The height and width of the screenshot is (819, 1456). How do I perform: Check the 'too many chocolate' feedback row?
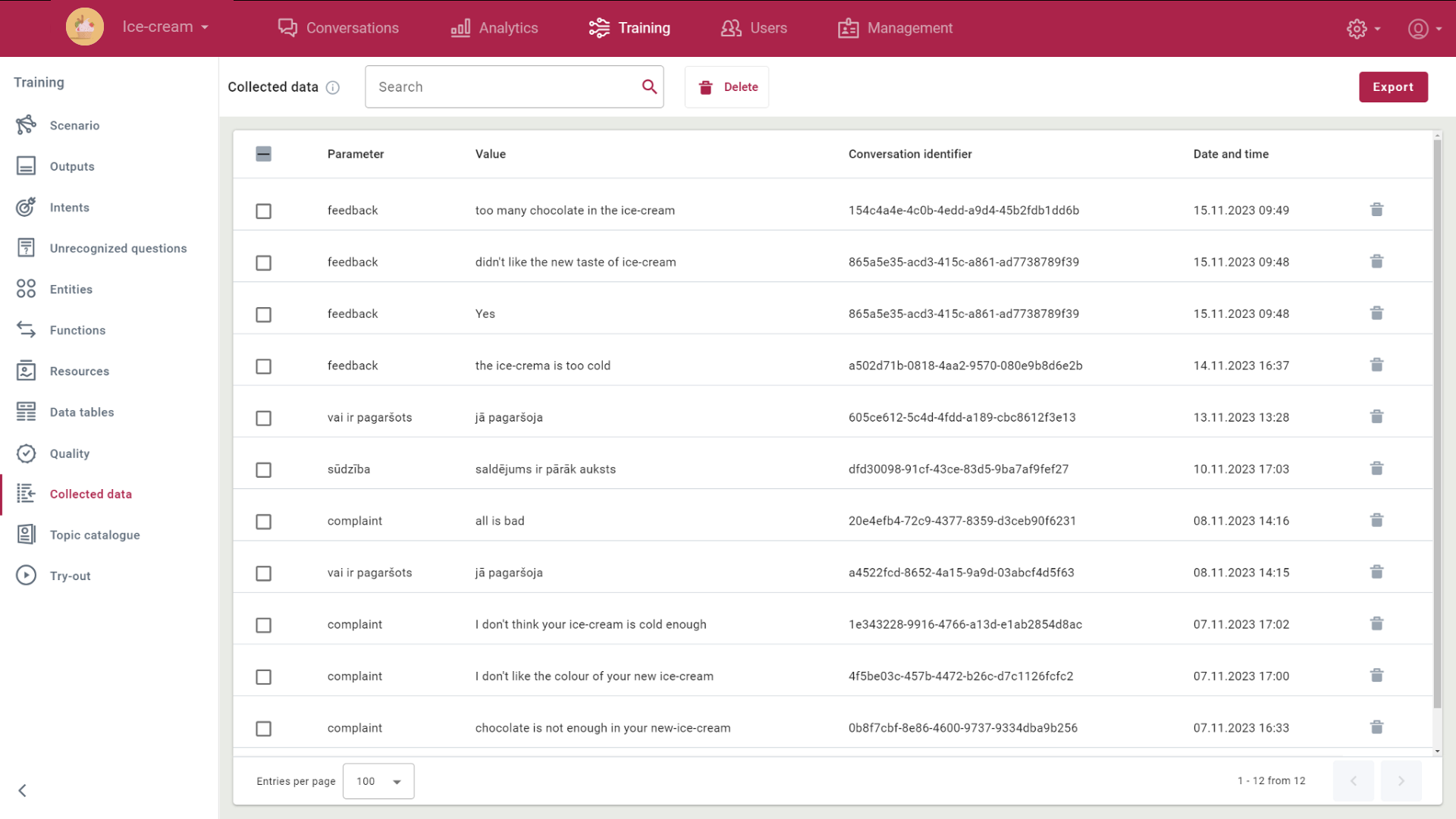[x=263, y=211]
